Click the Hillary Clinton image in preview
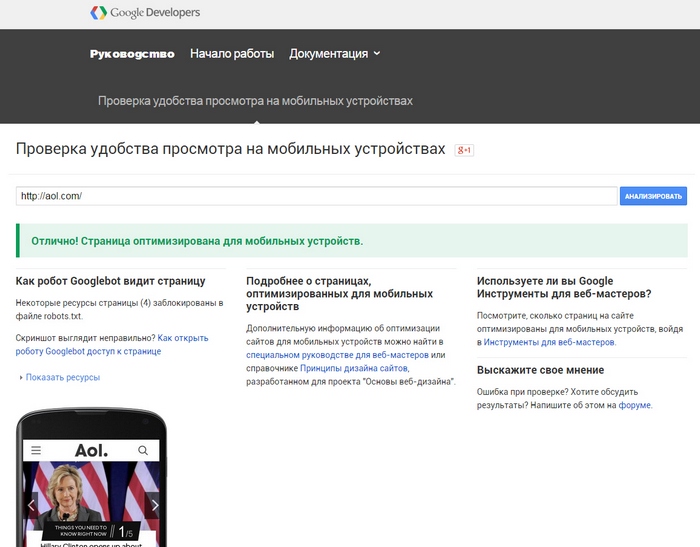 pos(91,496)
